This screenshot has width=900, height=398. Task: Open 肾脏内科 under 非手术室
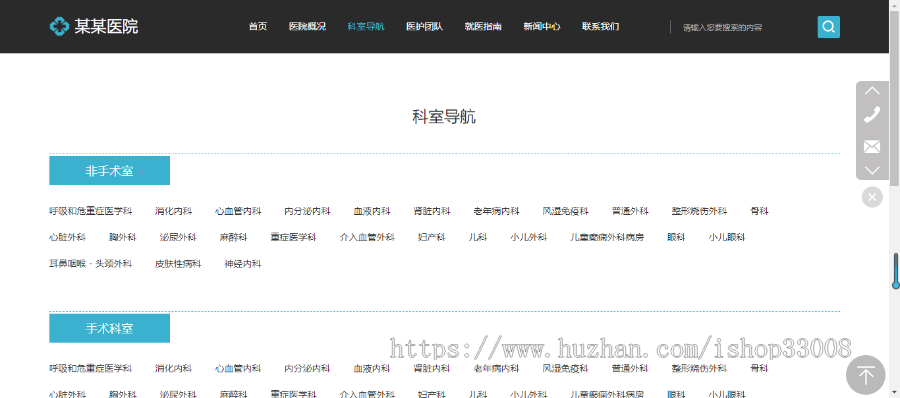coord(432,211)
